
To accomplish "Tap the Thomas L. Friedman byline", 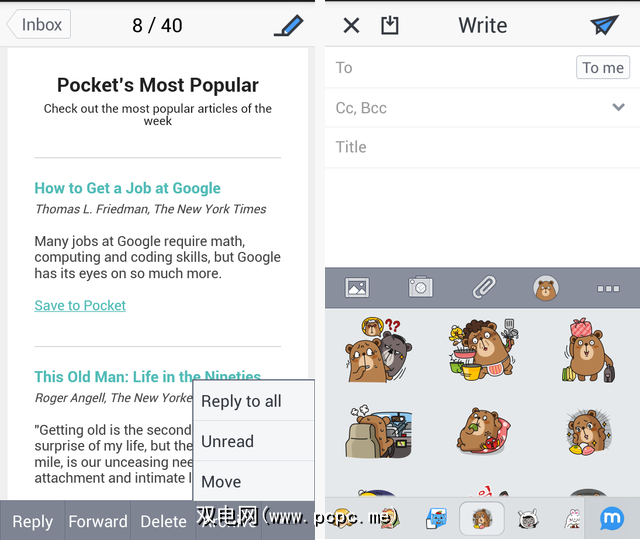I will pyautogui.click(x=150, y=209).
